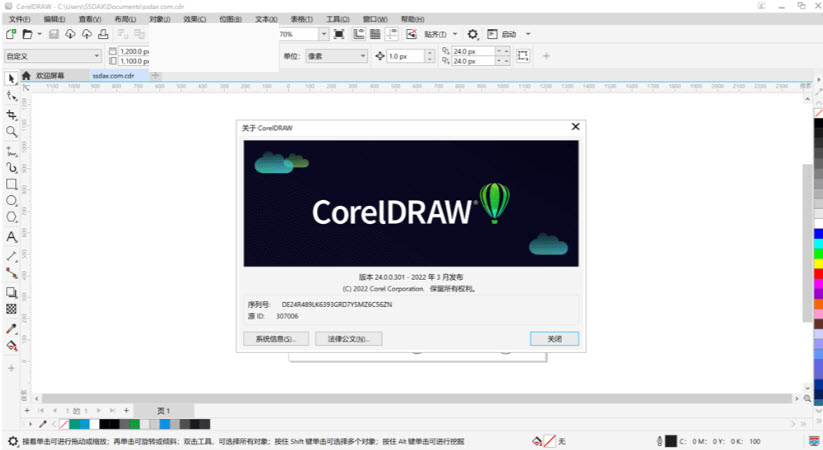
Task: Click the Open folder icon
Action: pyautogui.click(x=27, y=34)
